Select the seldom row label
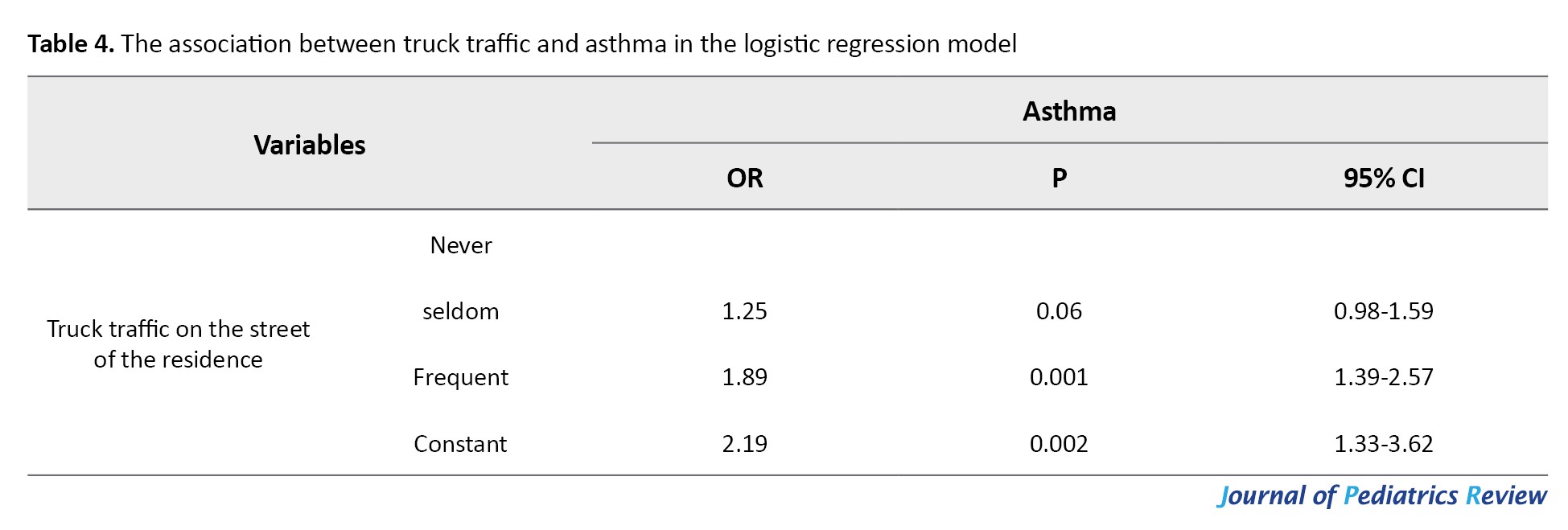The height and width of the screenshot is (530, 1568). [461, 311]
